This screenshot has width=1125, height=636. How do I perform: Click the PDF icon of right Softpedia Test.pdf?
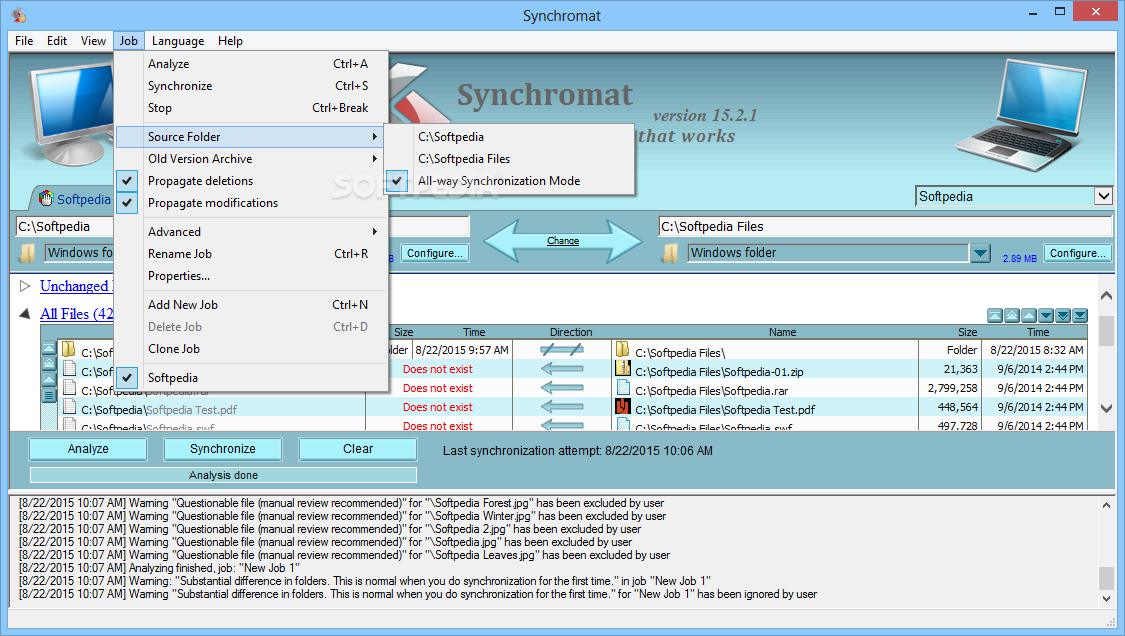(x=623, y=407)
